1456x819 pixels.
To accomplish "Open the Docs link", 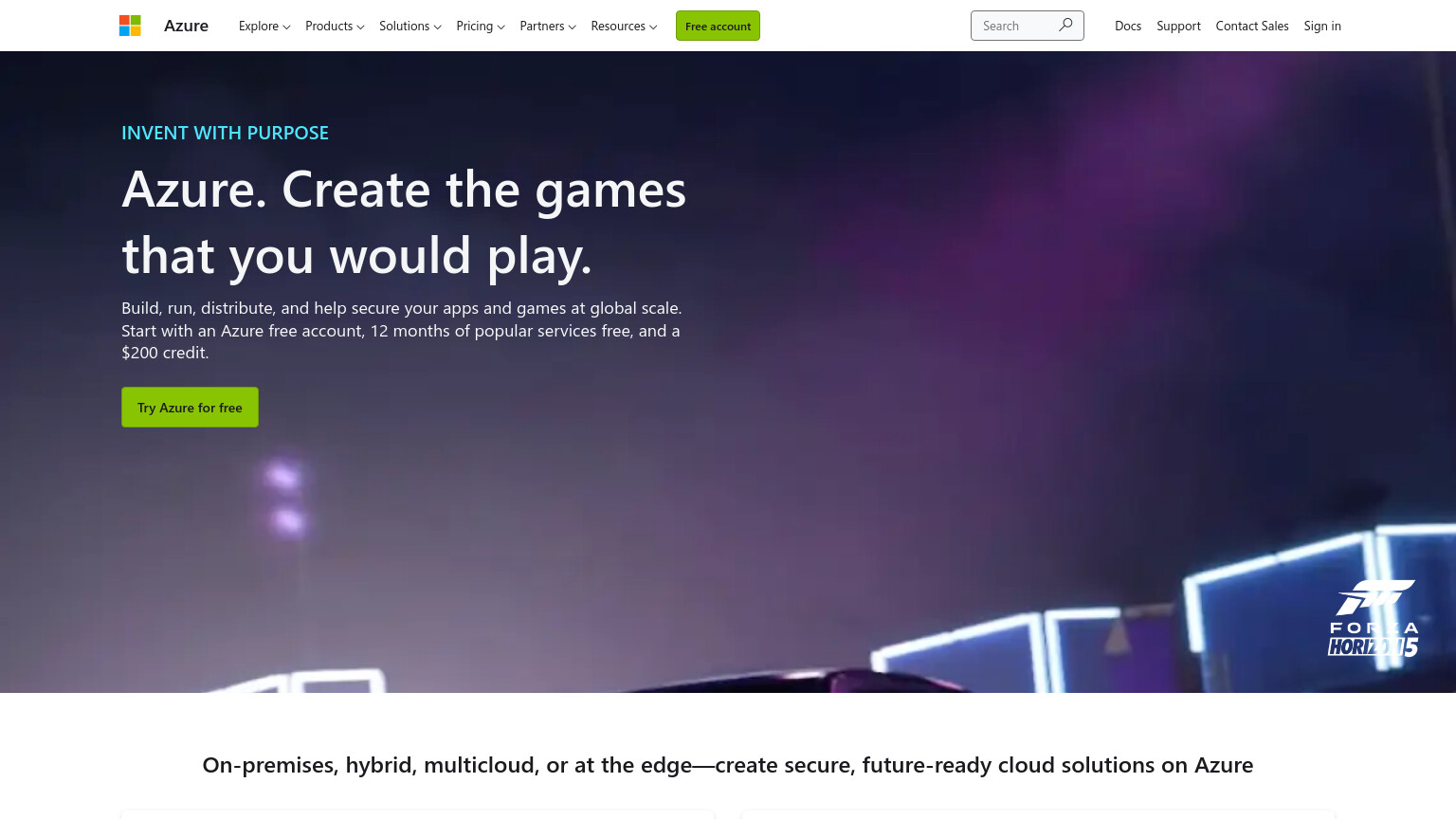I will [x=1128, y=27].
